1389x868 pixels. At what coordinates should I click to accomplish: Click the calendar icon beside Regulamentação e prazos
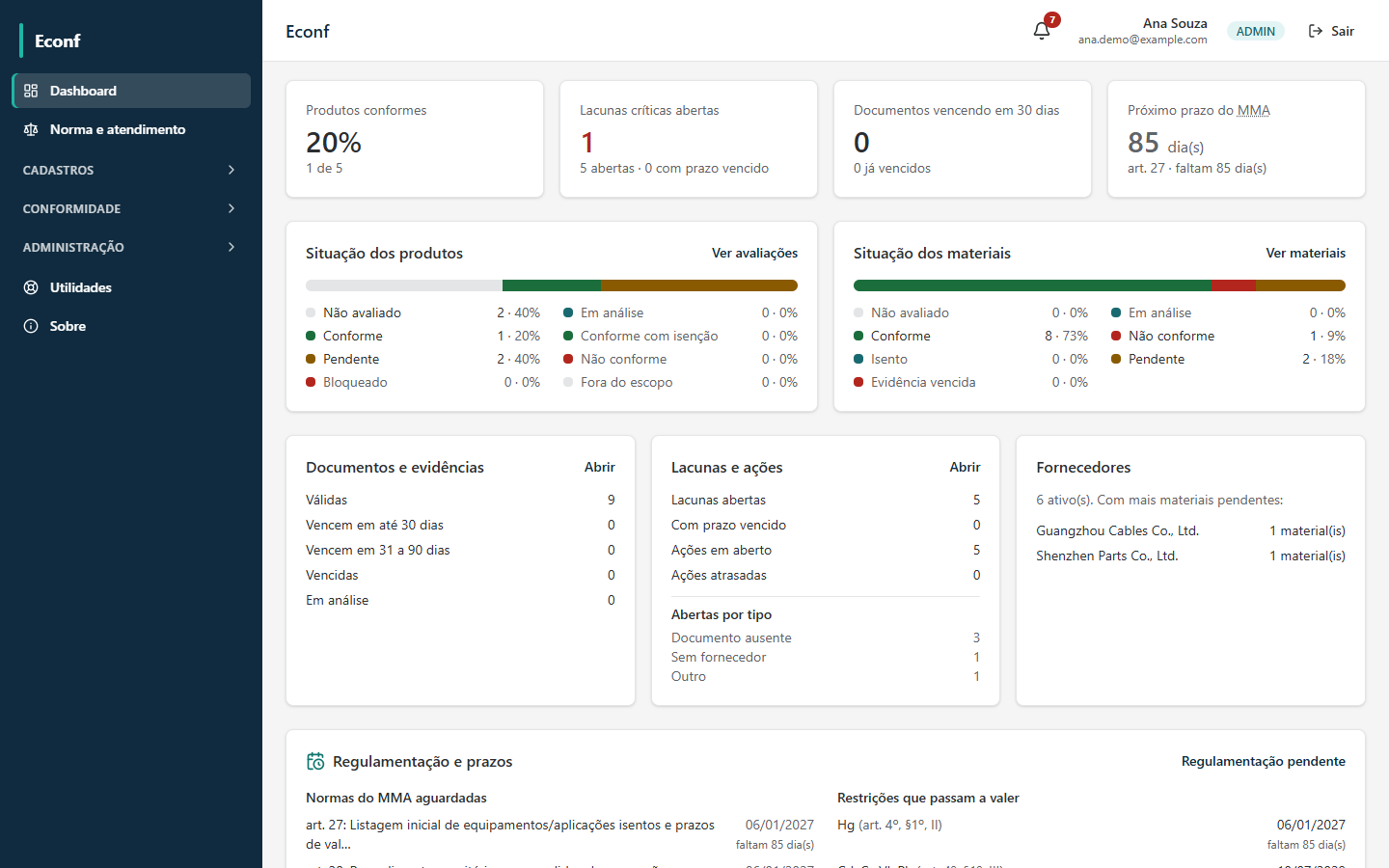315,762
